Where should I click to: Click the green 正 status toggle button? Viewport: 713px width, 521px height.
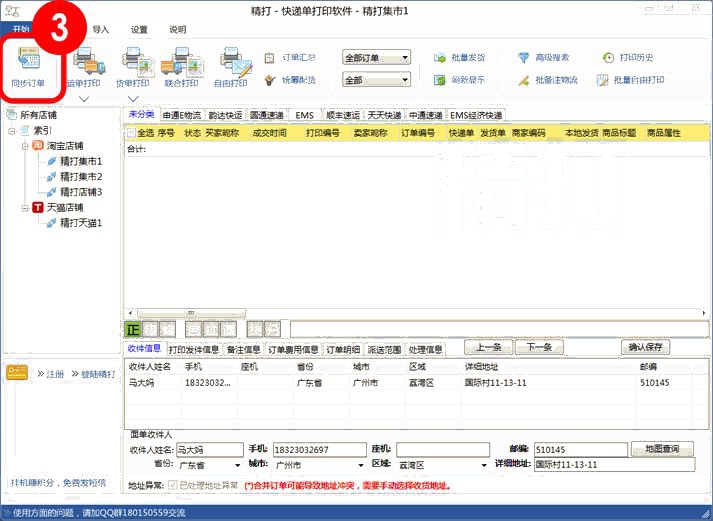click(x=132, y=328)
